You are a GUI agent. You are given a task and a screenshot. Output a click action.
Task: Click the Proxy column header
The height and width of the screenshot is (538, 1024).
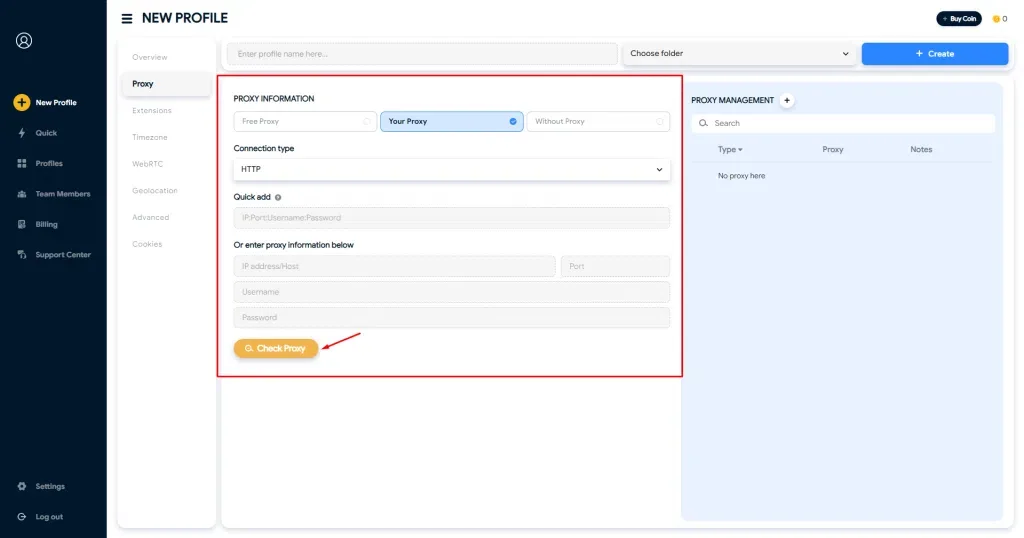833,150
